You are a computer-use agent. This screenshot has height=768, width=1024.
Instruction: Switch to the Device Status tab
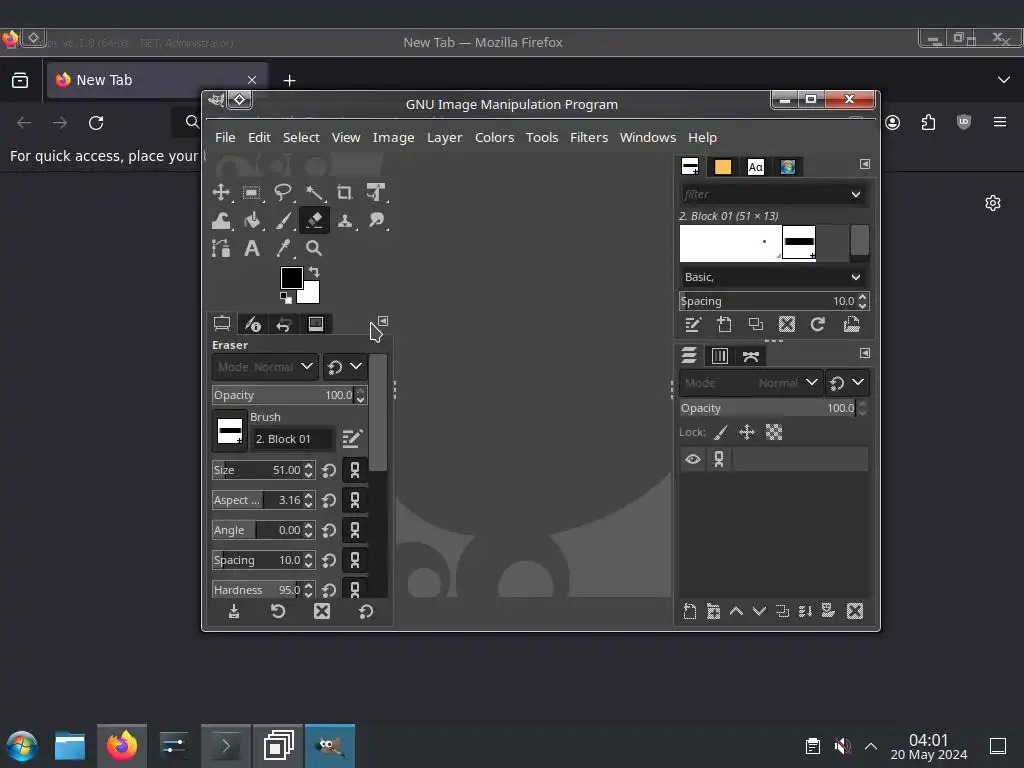253,324
